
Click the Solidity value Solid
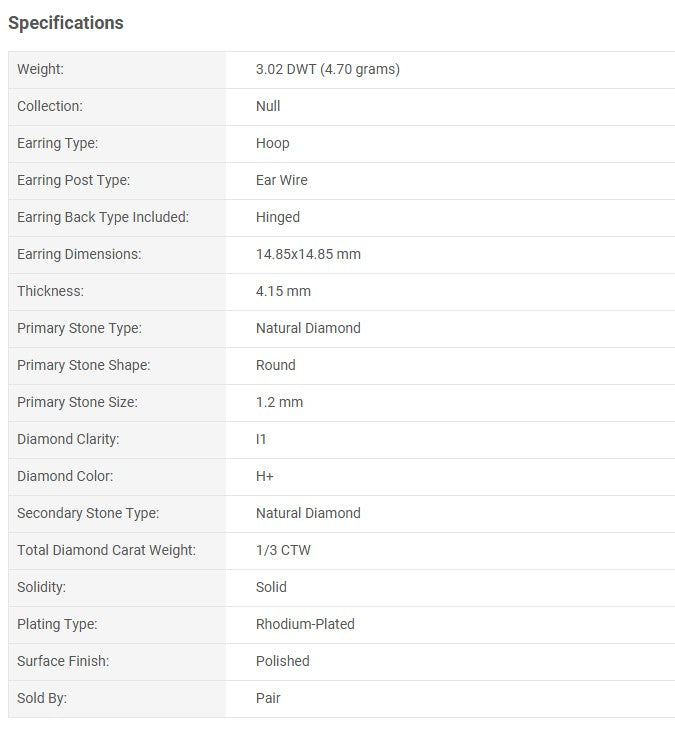click(x=271, y=587)
